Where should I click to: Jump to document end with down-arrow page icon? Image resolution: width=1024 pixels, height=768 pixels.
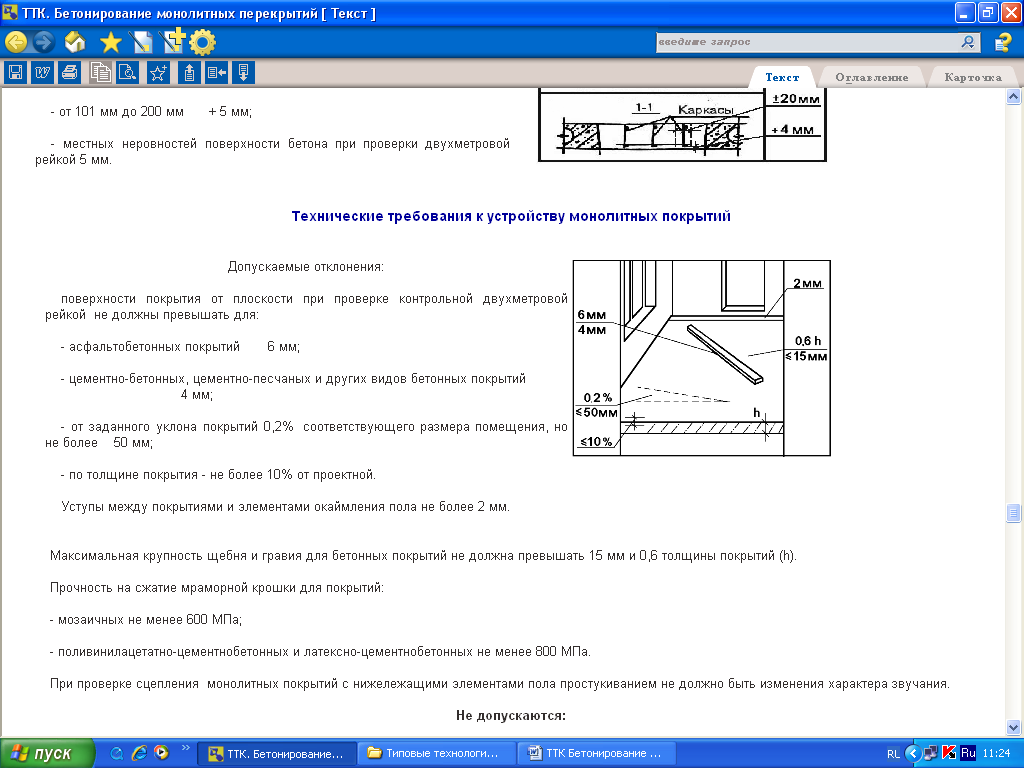[x=243, y=72]
